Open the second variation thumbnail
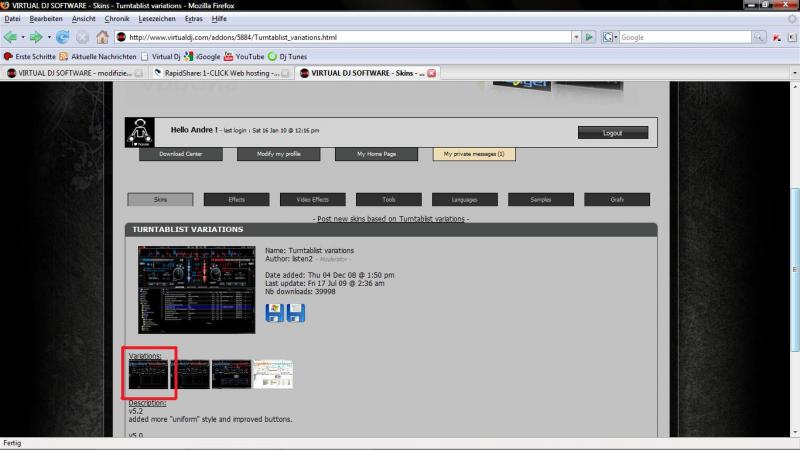Viewport: 800px width, 450px height. (190, 374)
